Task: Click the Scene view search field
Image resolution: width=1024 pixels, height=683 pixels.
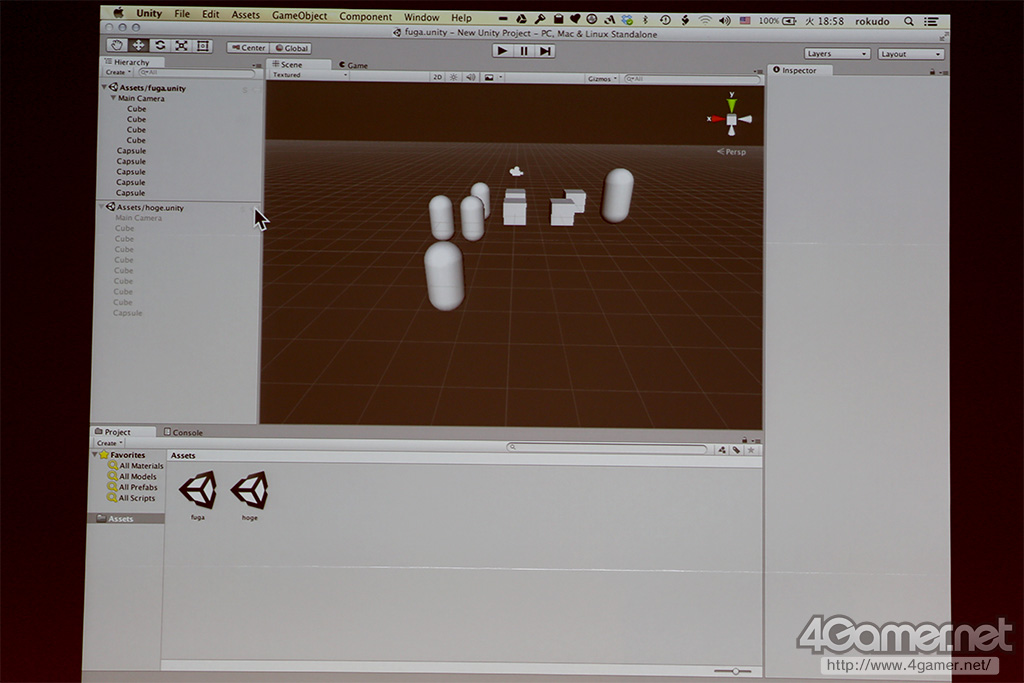Action: 692,78
